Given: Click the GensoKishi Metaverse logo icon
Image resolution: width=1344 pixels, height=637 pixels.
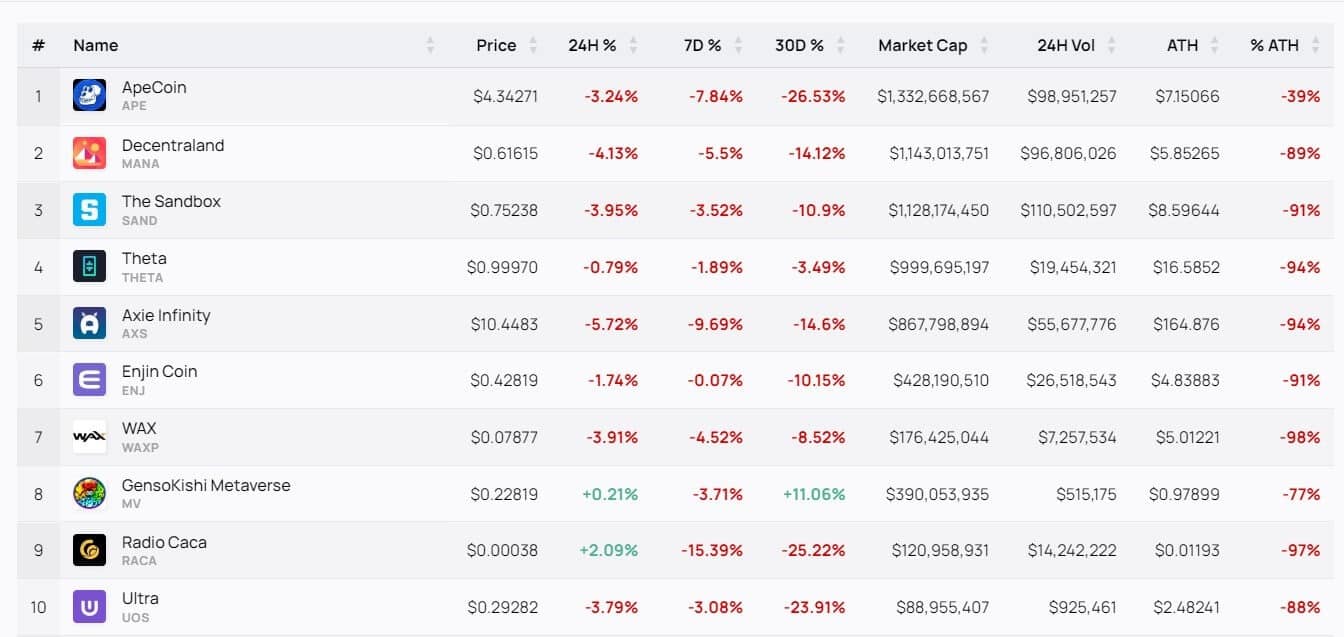Looking at the screenshot, I should 89,493.
